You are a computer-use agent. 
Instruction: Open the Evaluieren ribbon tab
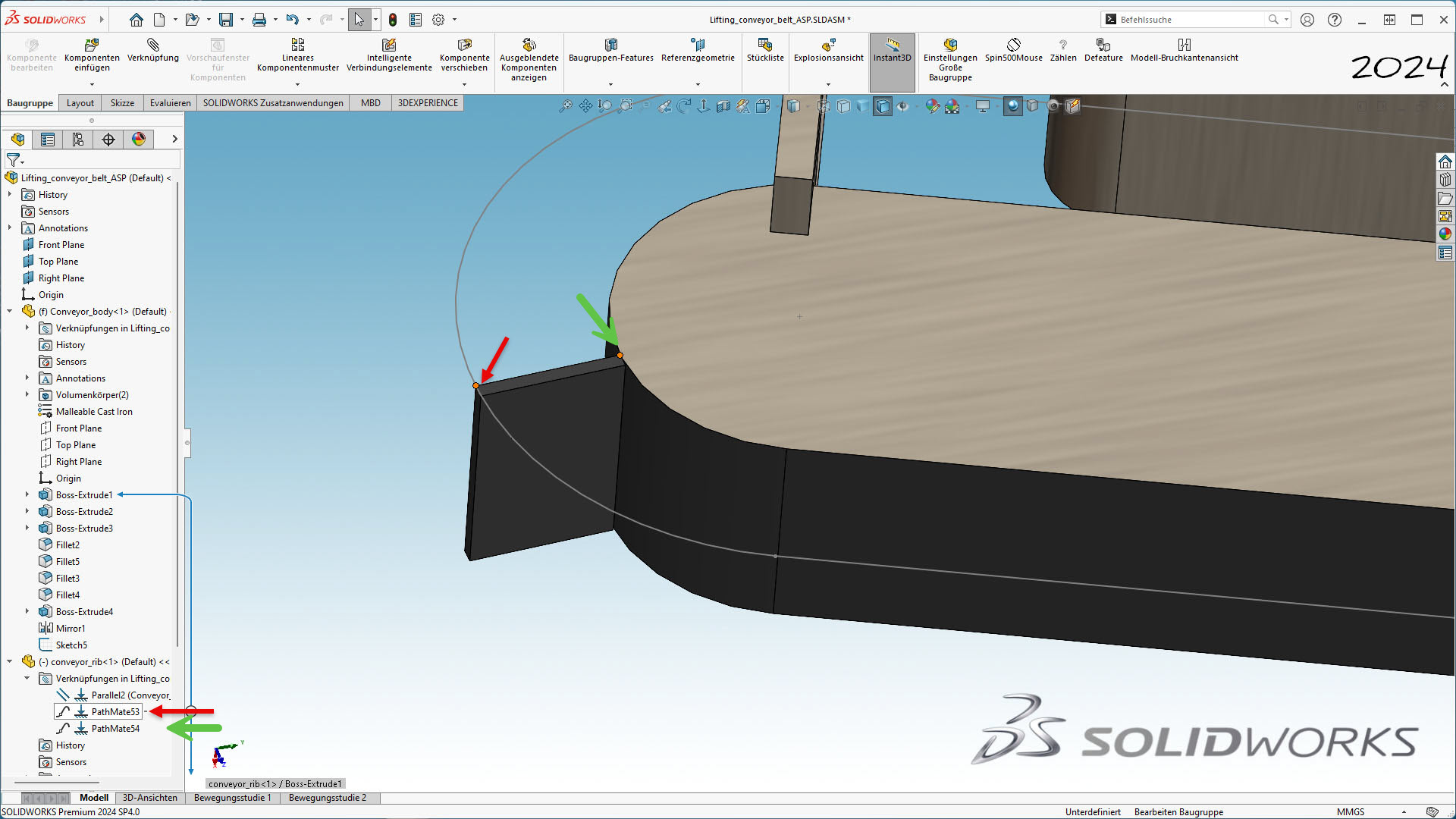(x=170, y=103)
